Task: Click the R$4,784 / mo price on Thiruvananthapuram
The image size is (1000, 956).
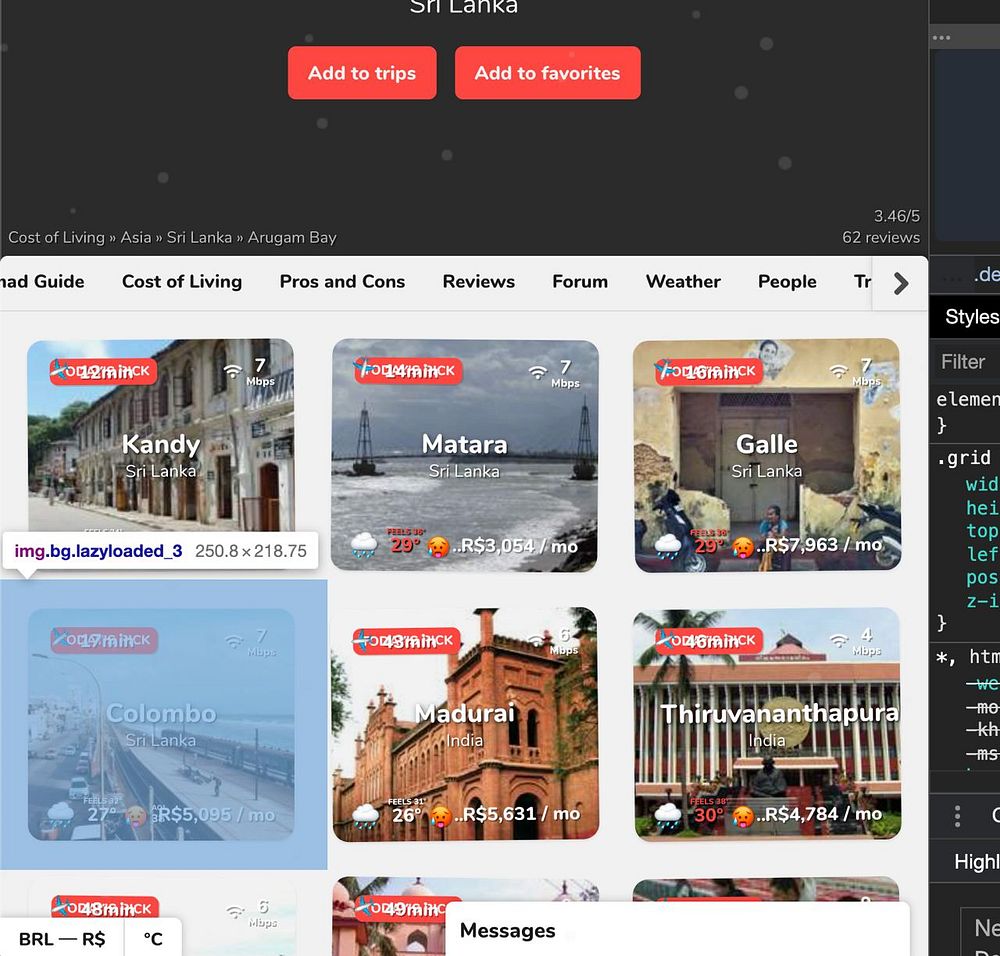Action: [823, 814]
